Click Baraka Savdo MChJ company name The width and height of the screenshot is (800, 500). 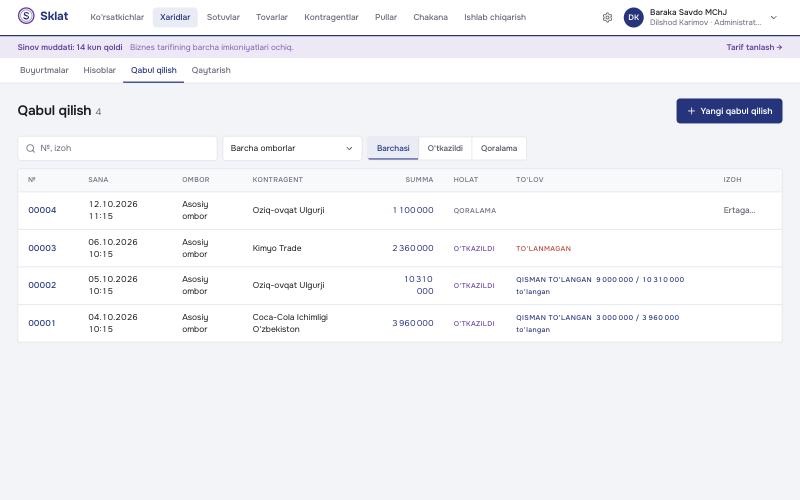tap(688, 12)
